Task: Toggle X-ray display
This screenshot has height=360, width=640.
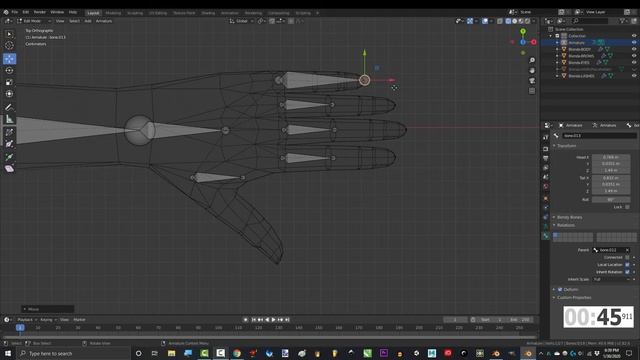Action: [500, 21]
